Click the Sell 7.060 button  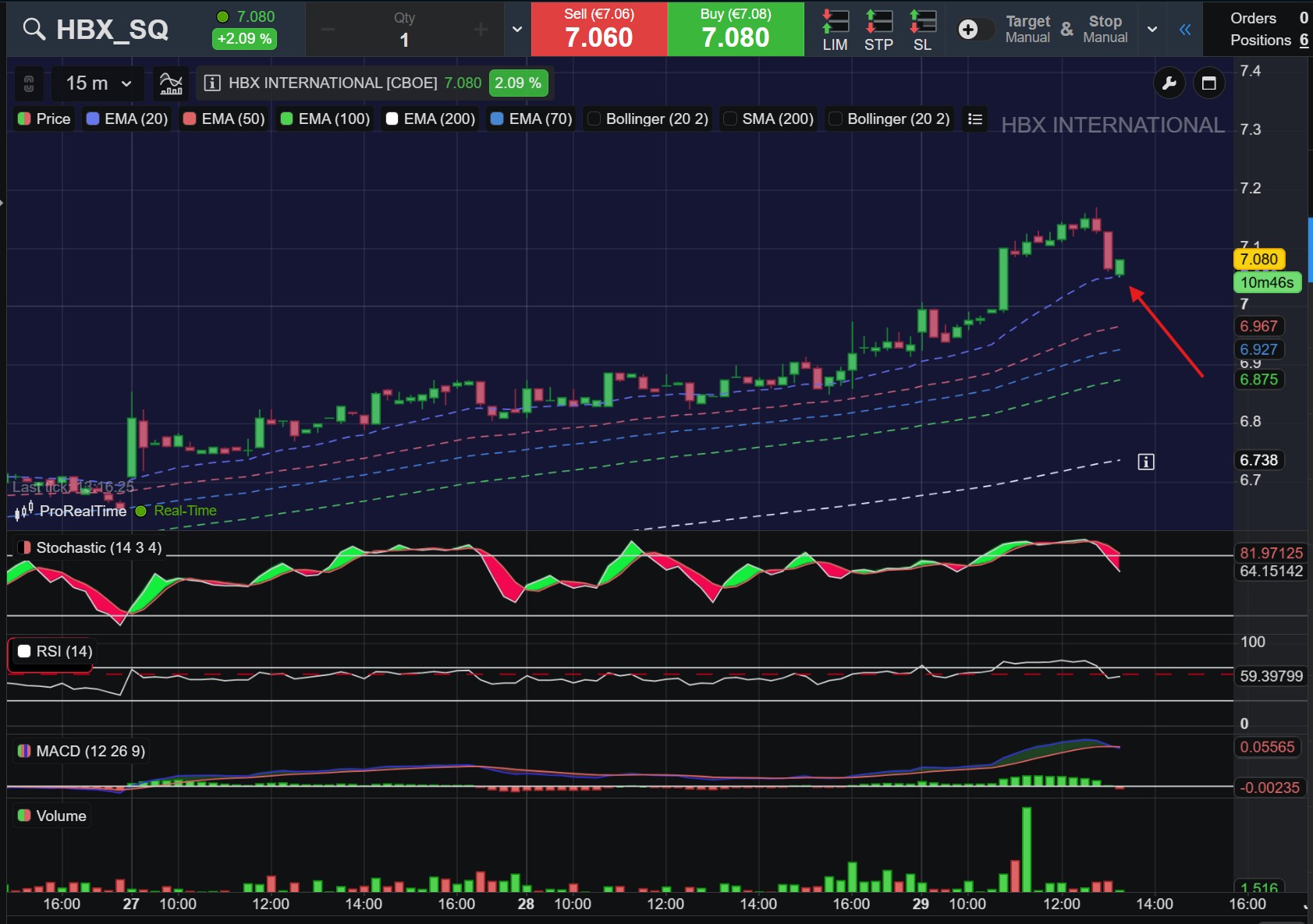(599, 29)
